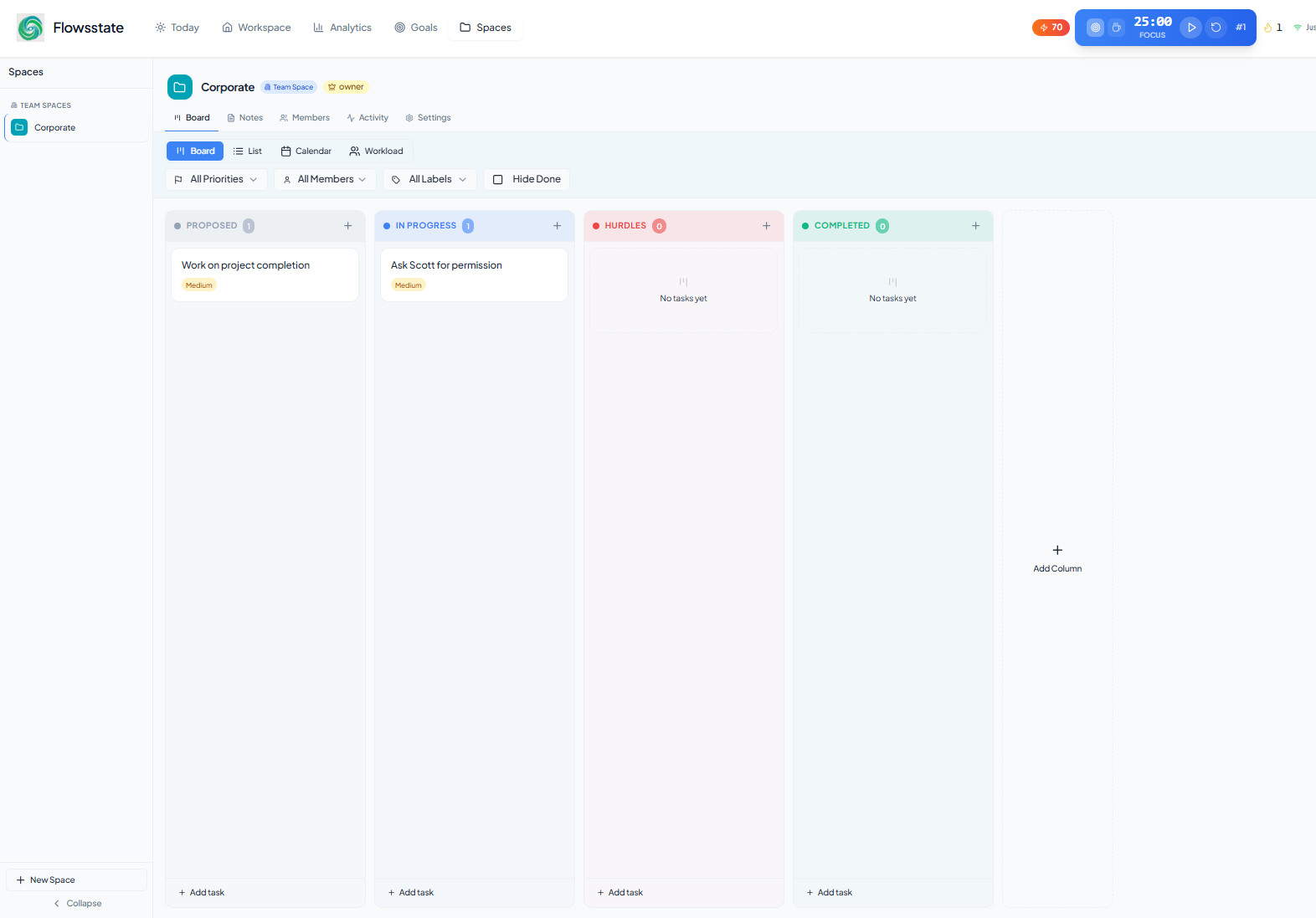Open the Settings tab
This screenshot has height=918, width=1316.
click(428, 118)
